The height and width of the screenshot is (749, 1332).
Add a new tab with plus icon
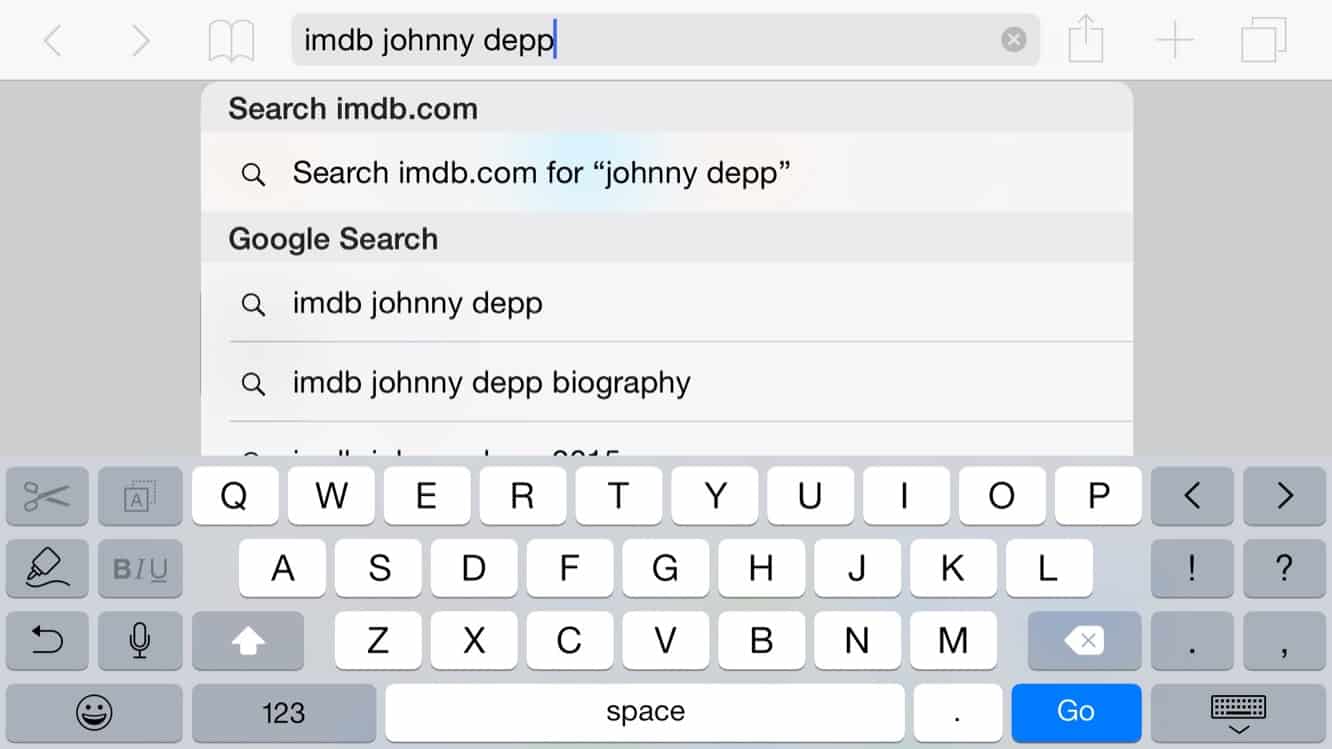[1174, 41]
